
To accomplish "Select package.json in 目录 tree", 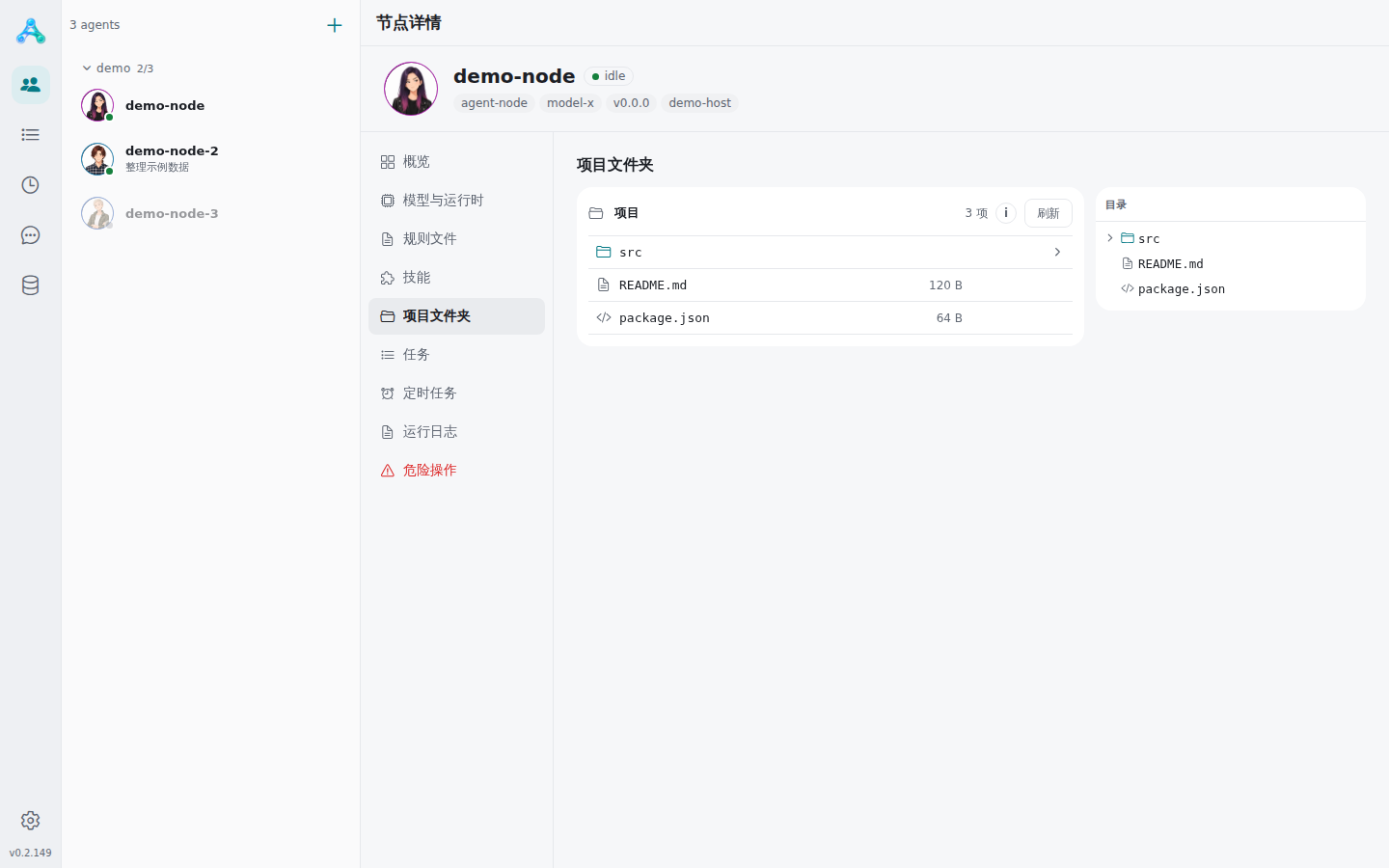I will click(x=1231, y=288).
